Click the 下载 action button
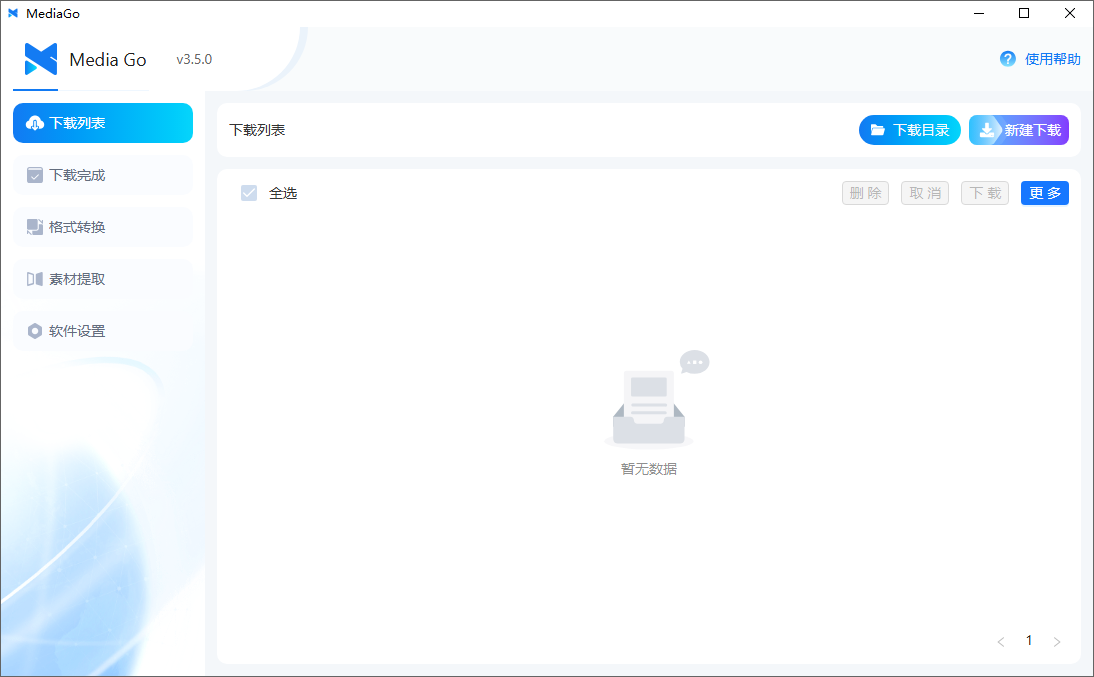The image size is (1094, 677). point(985,193)
